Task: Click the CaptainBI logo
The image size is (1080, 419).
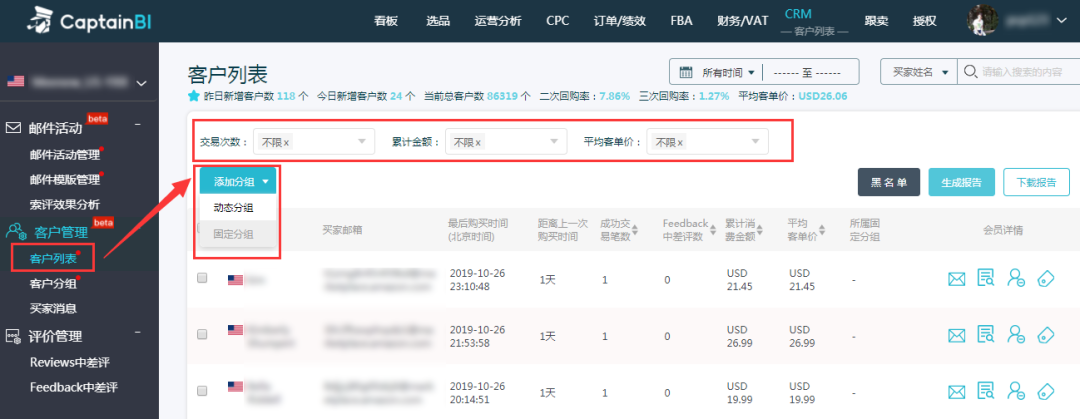Action: click(88, 21)
